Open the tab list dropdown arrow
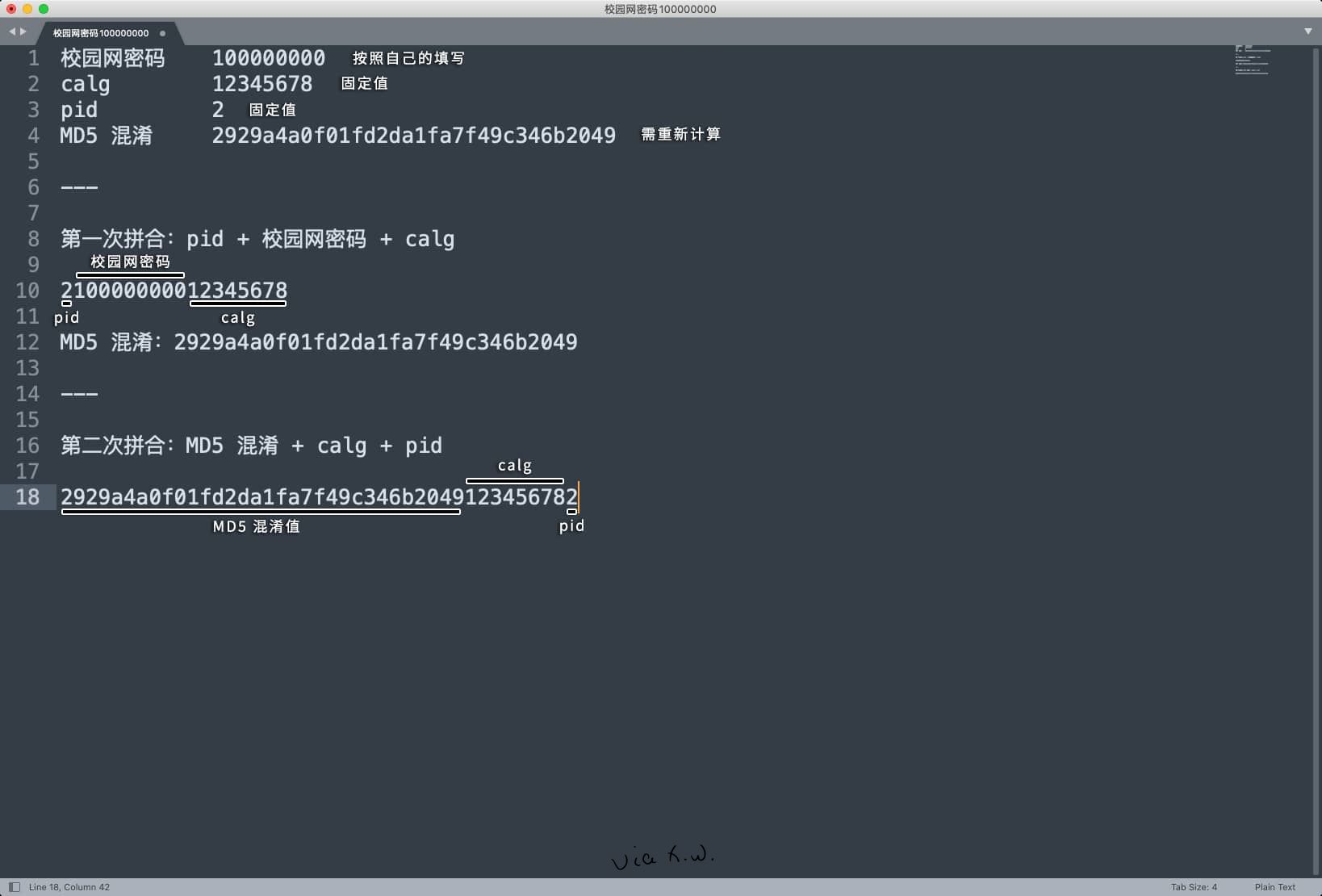This screenshot has width=1322, height=896. coord(1307,31)
